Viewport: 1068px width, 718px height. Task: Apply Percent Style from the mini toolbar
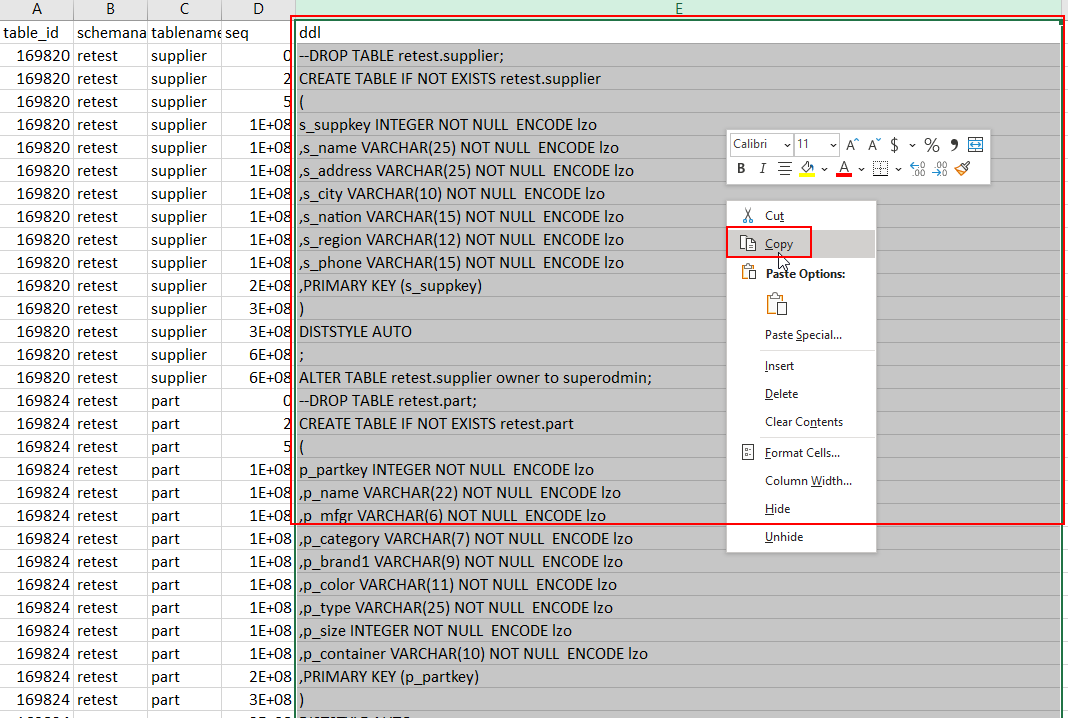pyautogui.click(x=931, y=144)
